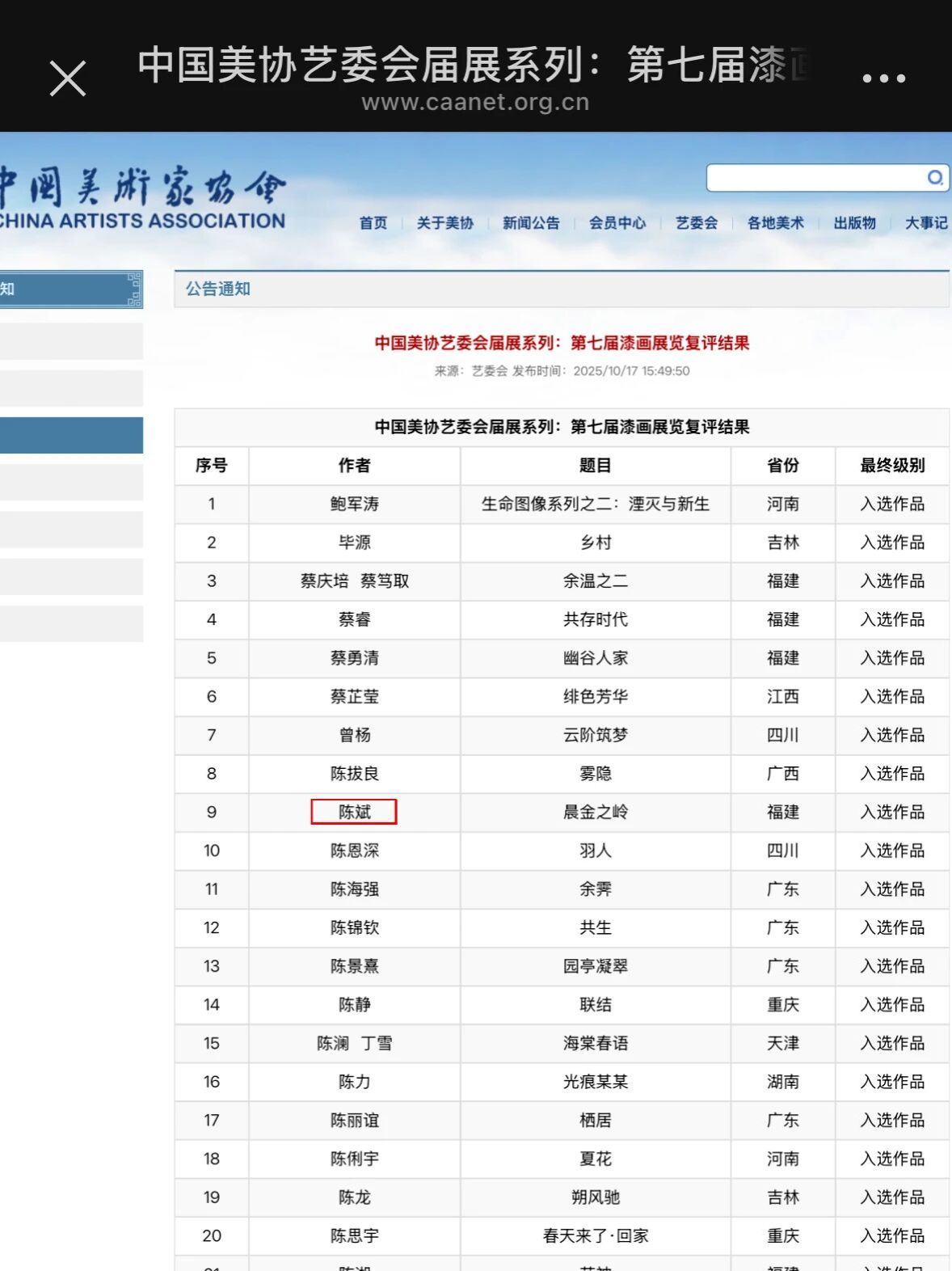Close the in-app browser page
Screen dimensions: 952x1271
click(68, 78)
